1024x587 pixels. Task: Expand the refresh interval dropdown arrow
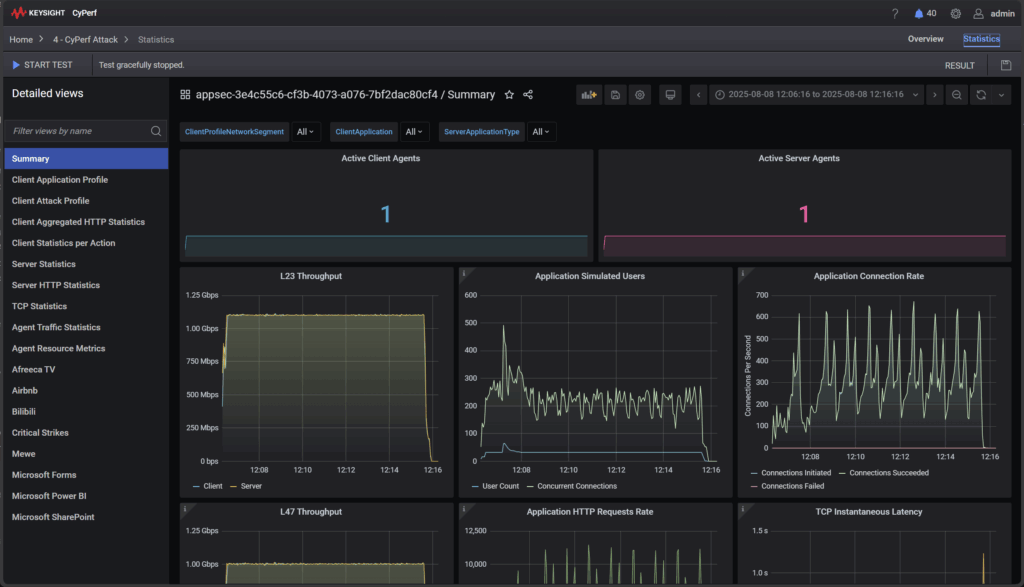pos(1001,95)
